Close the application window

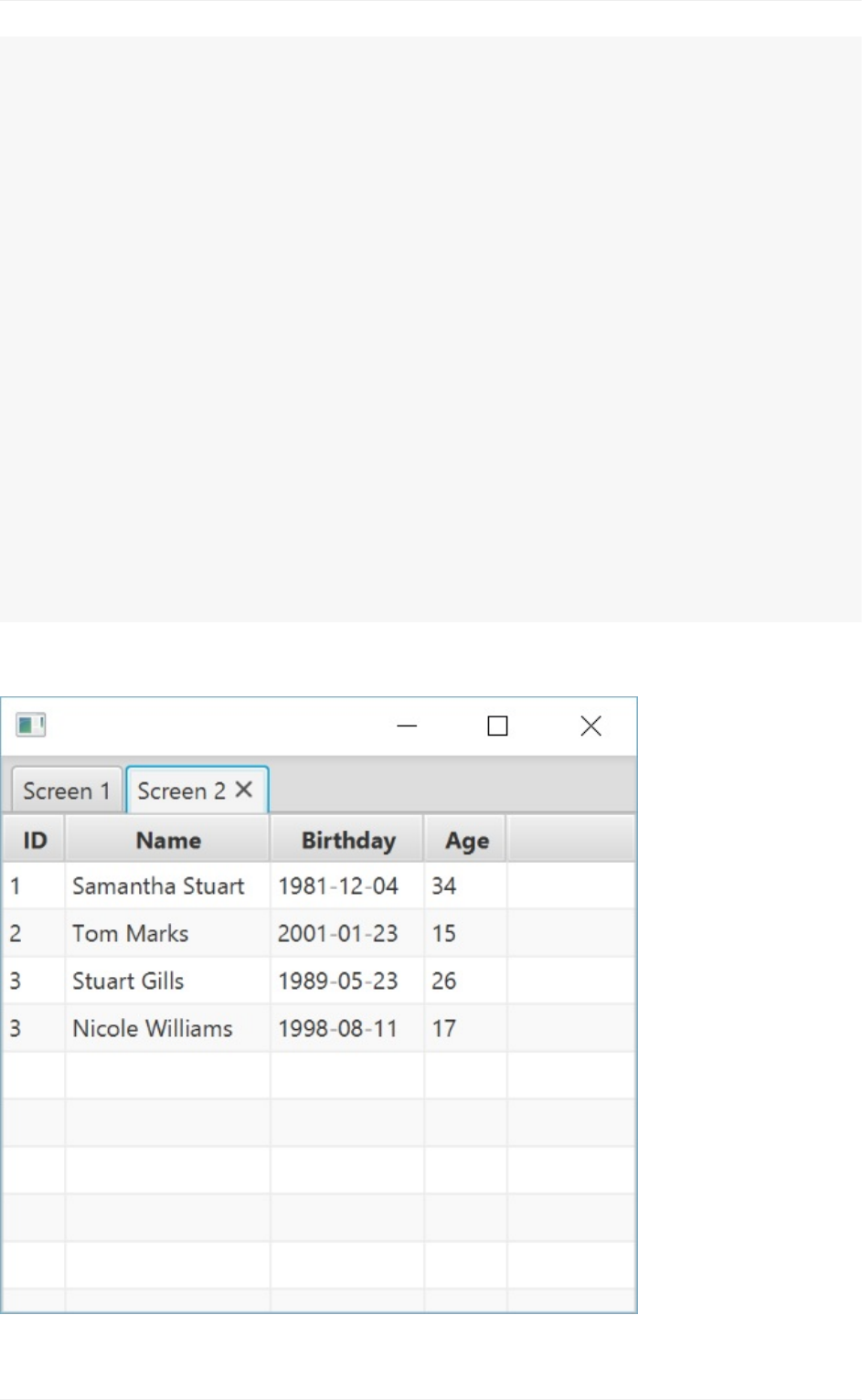[x=591, y=727]
